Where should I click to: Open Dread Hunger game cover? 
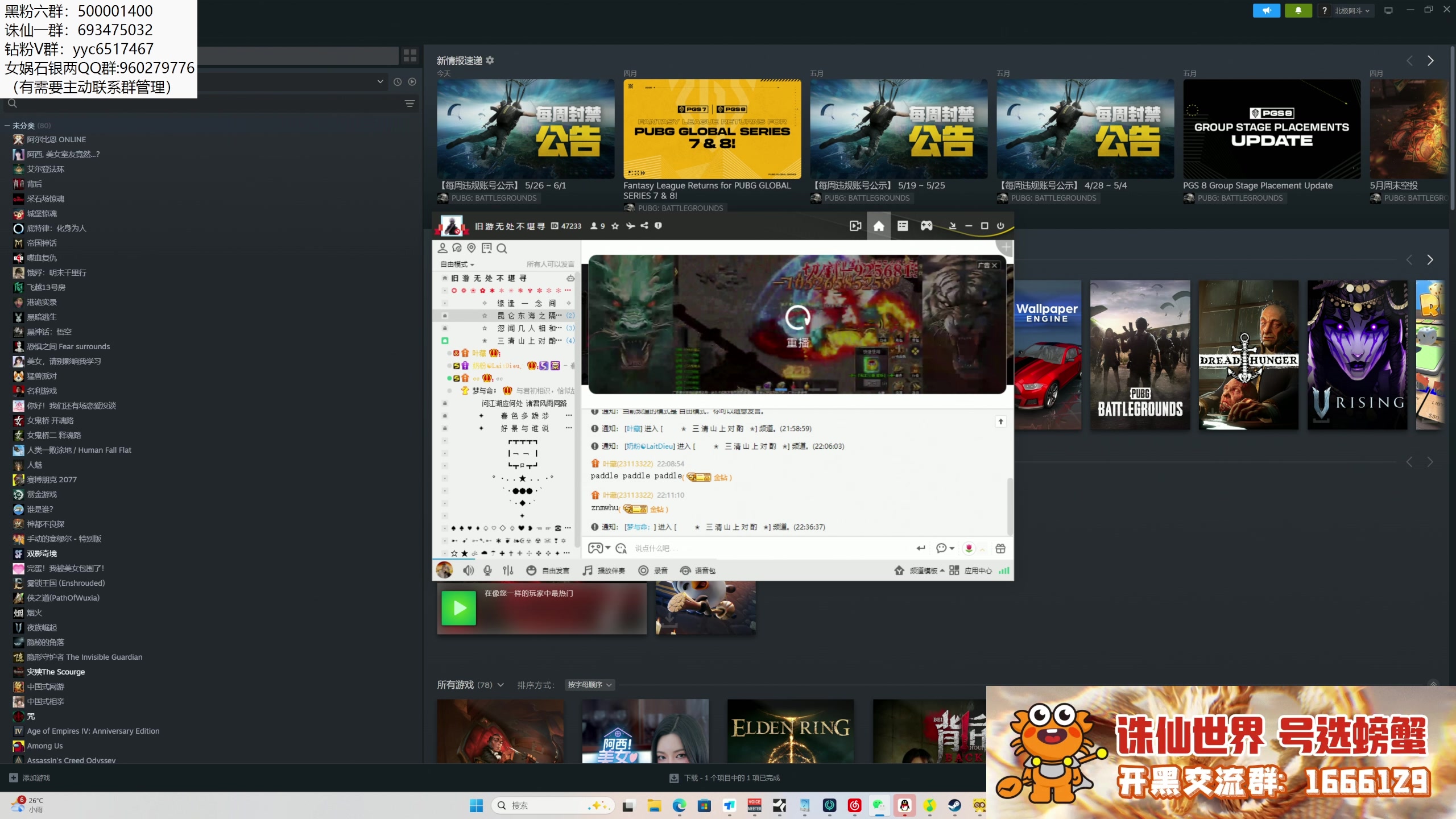(x=1248, y=355)
